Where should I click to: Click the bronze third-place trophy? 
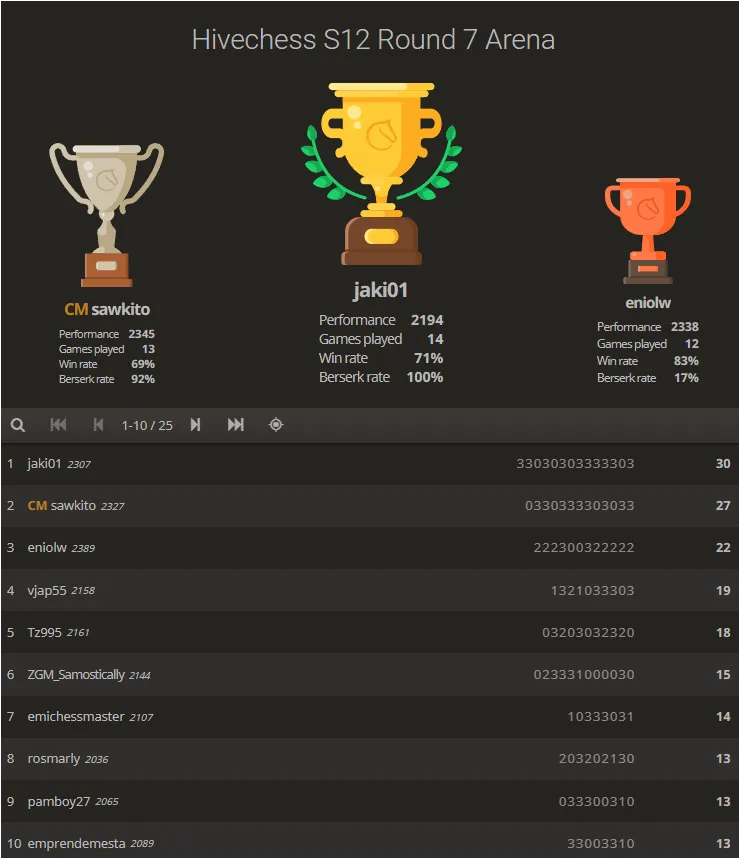tap(647, 231)
